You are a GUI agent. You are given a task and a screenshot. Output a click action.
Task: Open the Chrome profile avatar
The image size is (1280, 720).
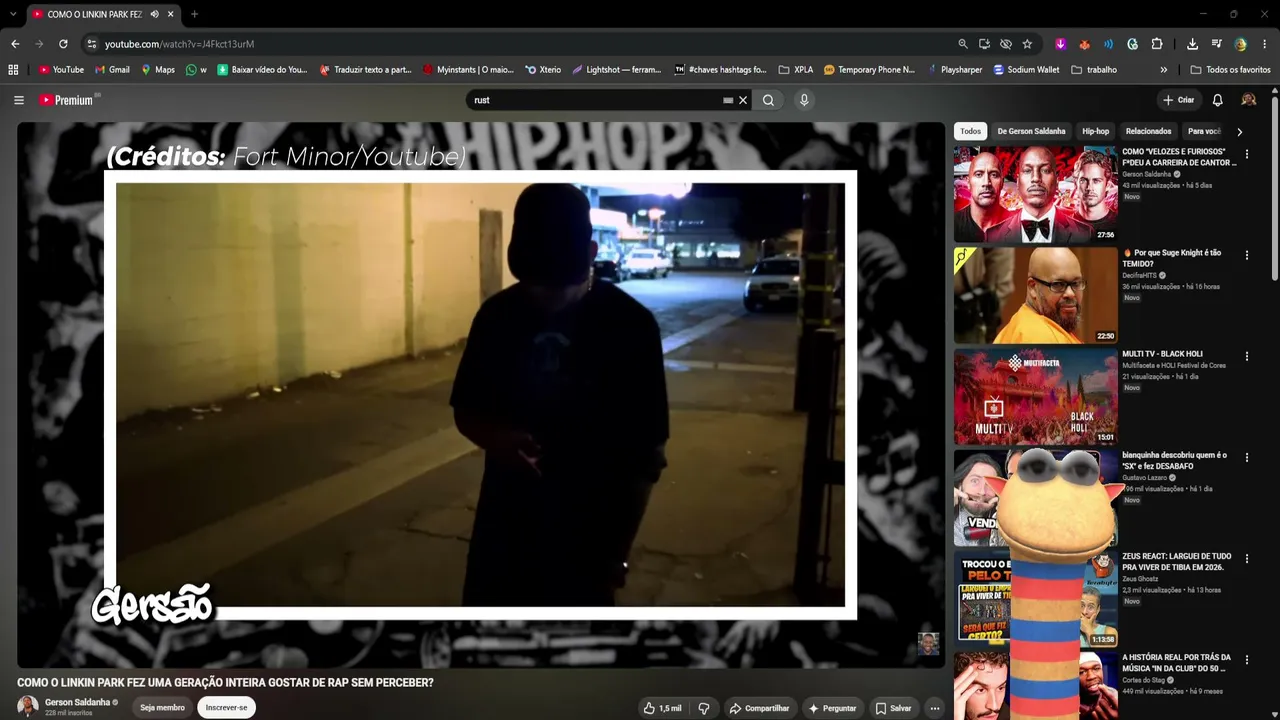coord(1241,44)
